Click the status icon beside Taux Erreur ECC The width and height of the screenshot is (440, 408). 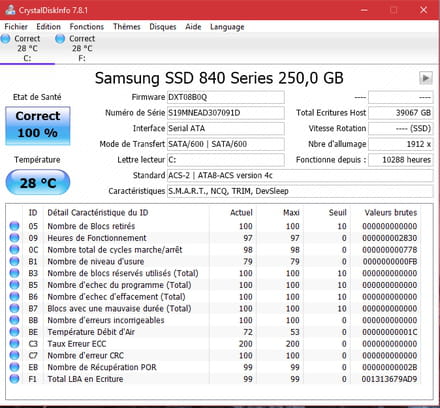[x=14, y=343]
